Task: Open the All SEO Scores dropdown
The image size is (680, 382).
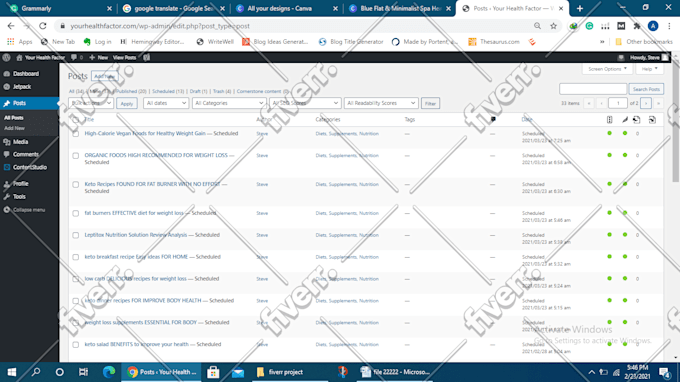Action: click(305, 103)
